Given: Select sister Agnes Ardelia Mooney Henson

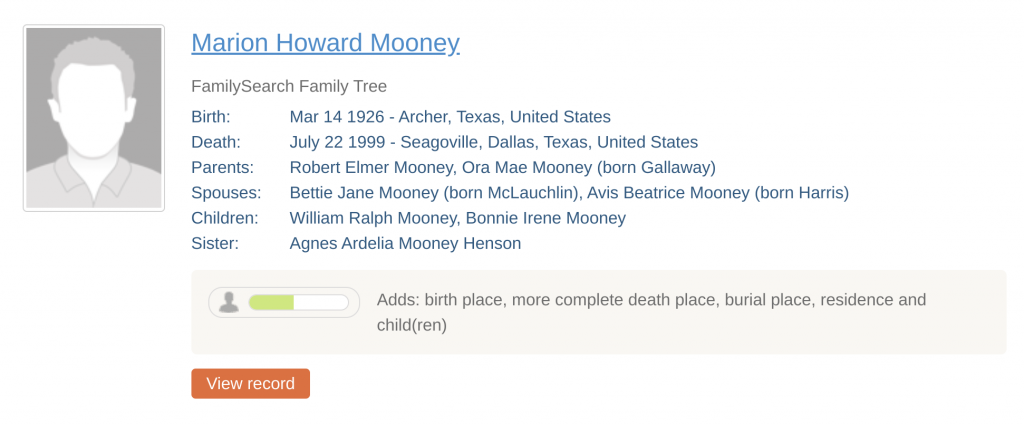Looking at the screenshot, I should point(405,243).
